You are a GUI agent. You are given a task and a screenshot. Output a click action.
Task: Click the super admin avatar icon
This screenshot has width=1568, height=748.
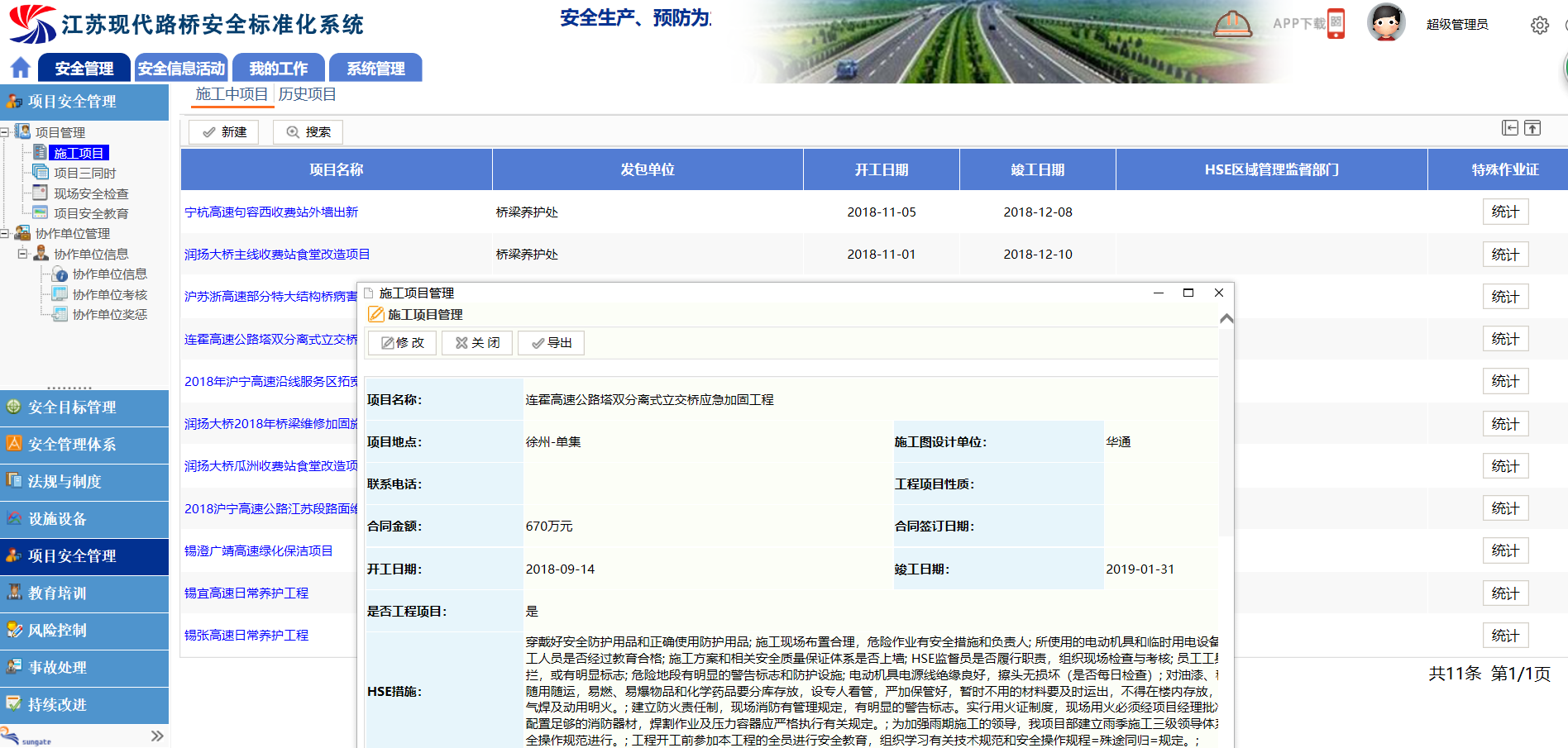pyautogui.click(x=1386, y=23)
